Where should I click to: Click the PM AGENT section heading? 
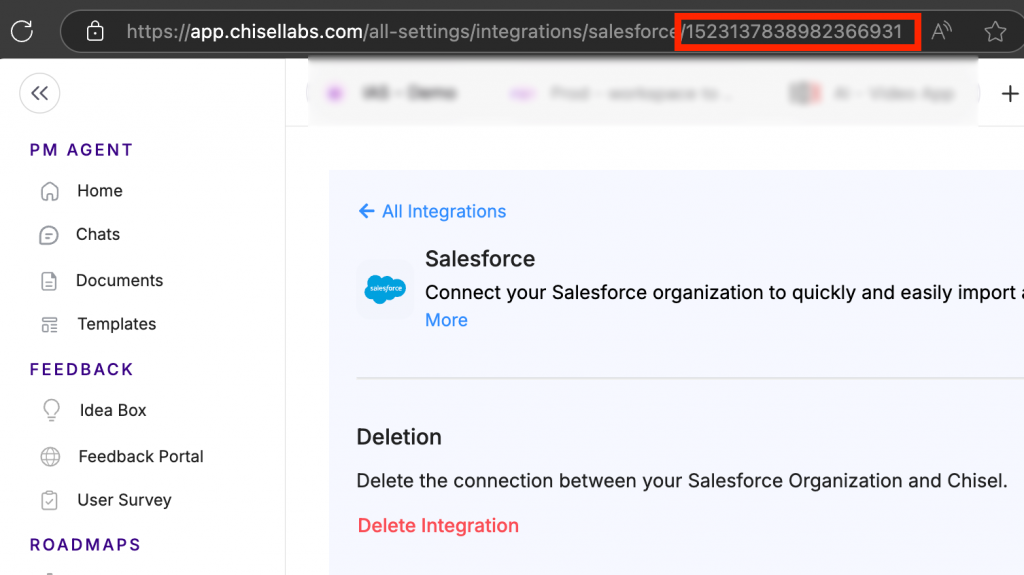point(81,150)
